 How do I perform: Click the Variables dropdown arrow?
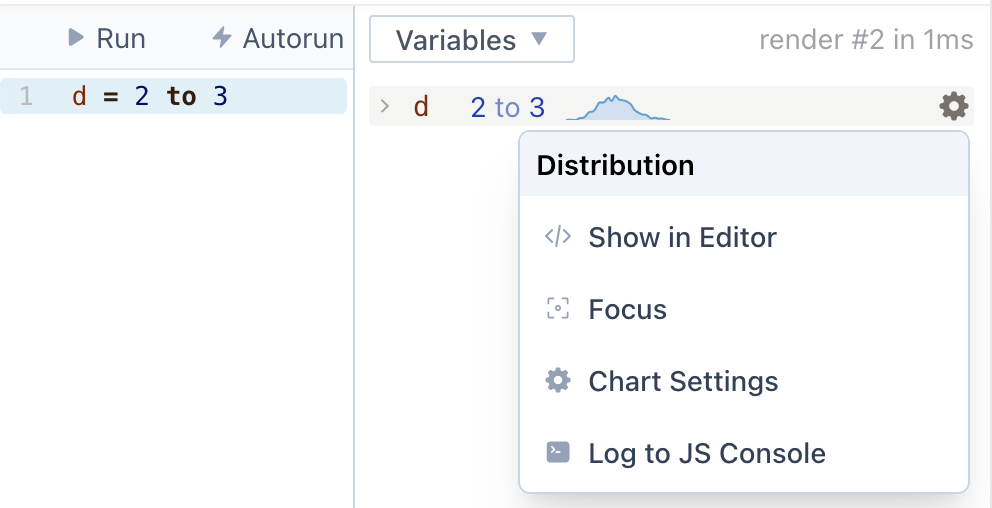(x=539, y=39)
